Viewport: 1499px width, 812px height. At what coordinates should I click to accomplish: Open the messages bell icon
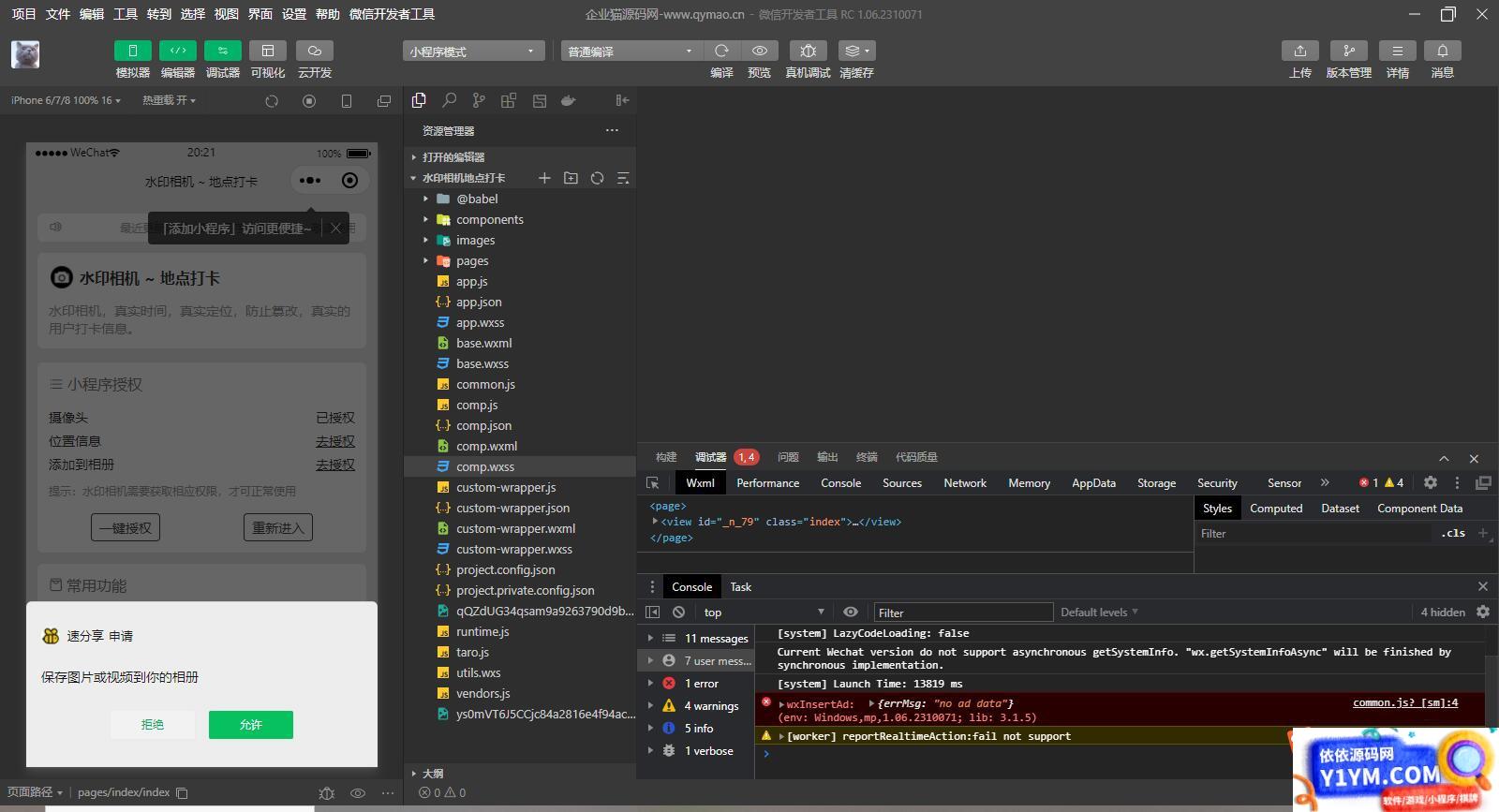(x=1443, y=51)
